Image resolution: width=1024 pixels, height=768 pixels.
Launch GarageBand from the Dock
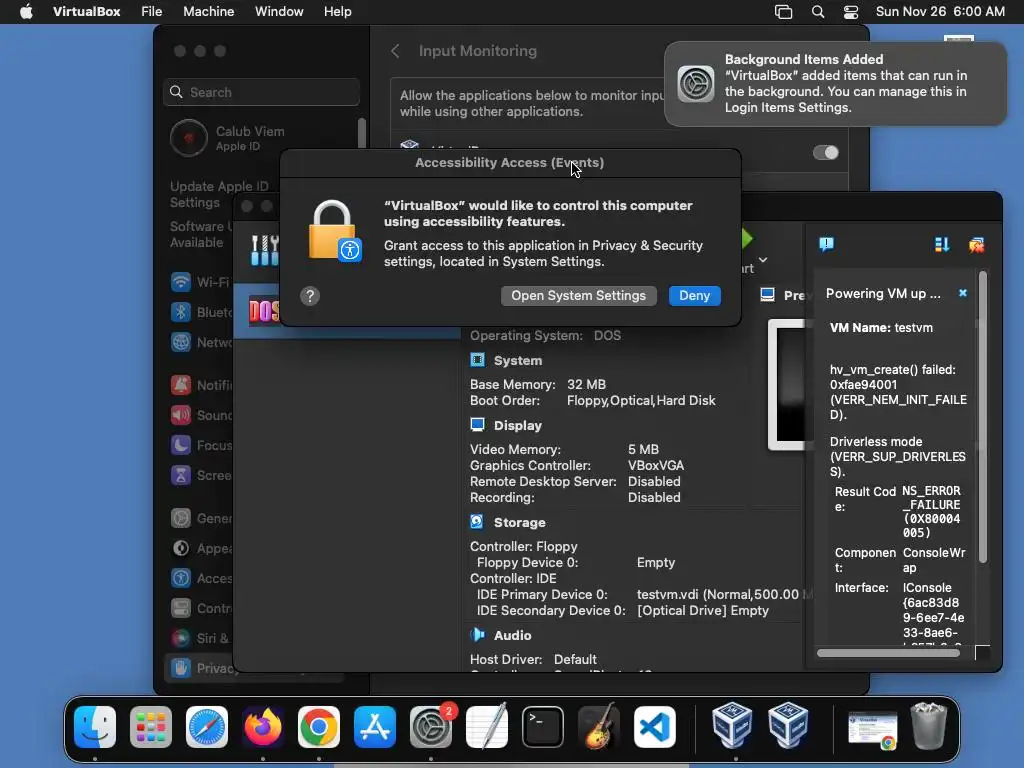599,726
